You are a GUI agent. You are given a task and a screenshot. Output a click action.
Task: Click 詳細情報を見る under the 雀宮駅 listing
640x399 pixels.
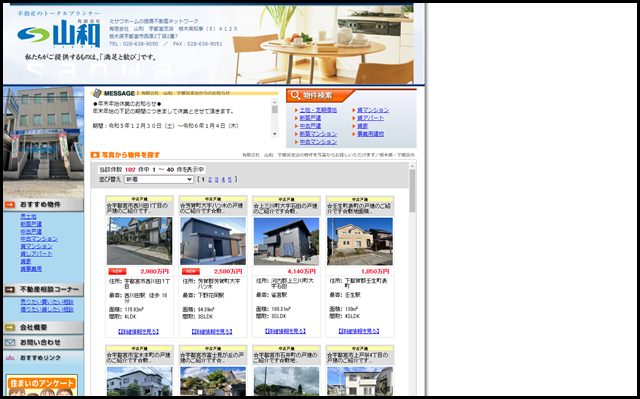click(285, 331)
